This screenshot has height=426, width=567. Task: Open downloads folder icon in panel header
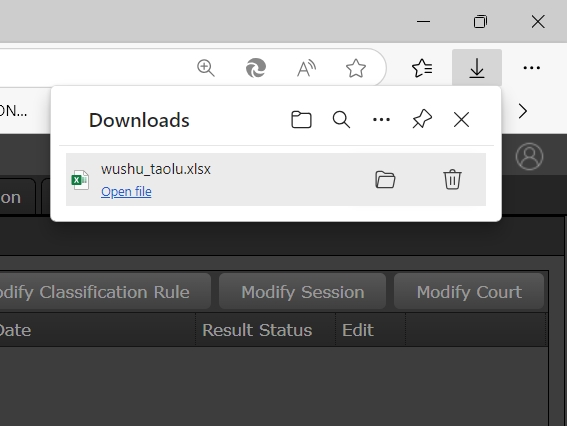coord(301,119)
